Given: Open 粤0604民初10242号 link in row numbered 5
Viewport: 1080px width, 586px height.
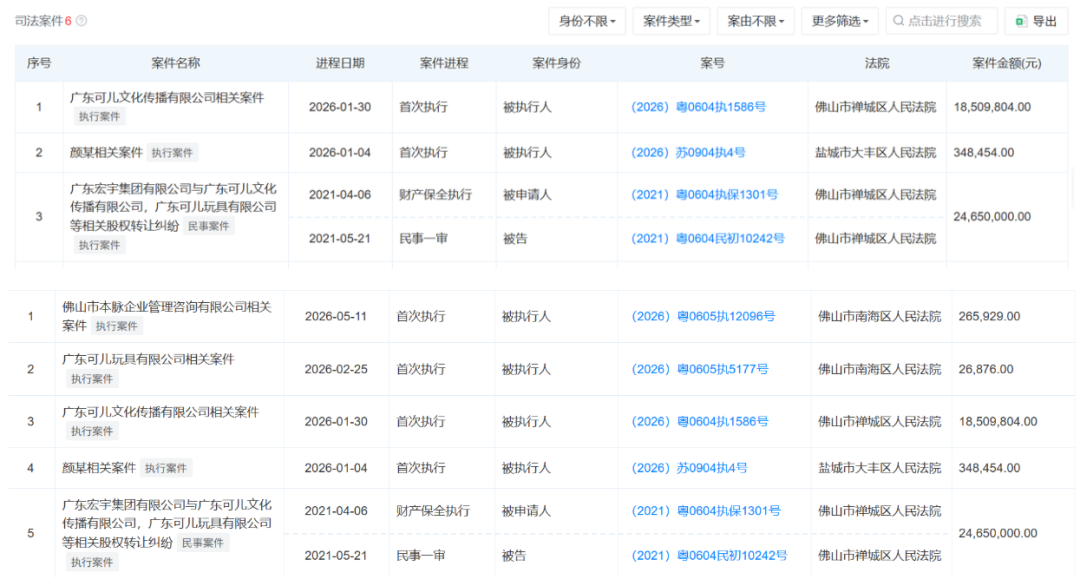Looking at the screenshot, I should pos(709,555).
